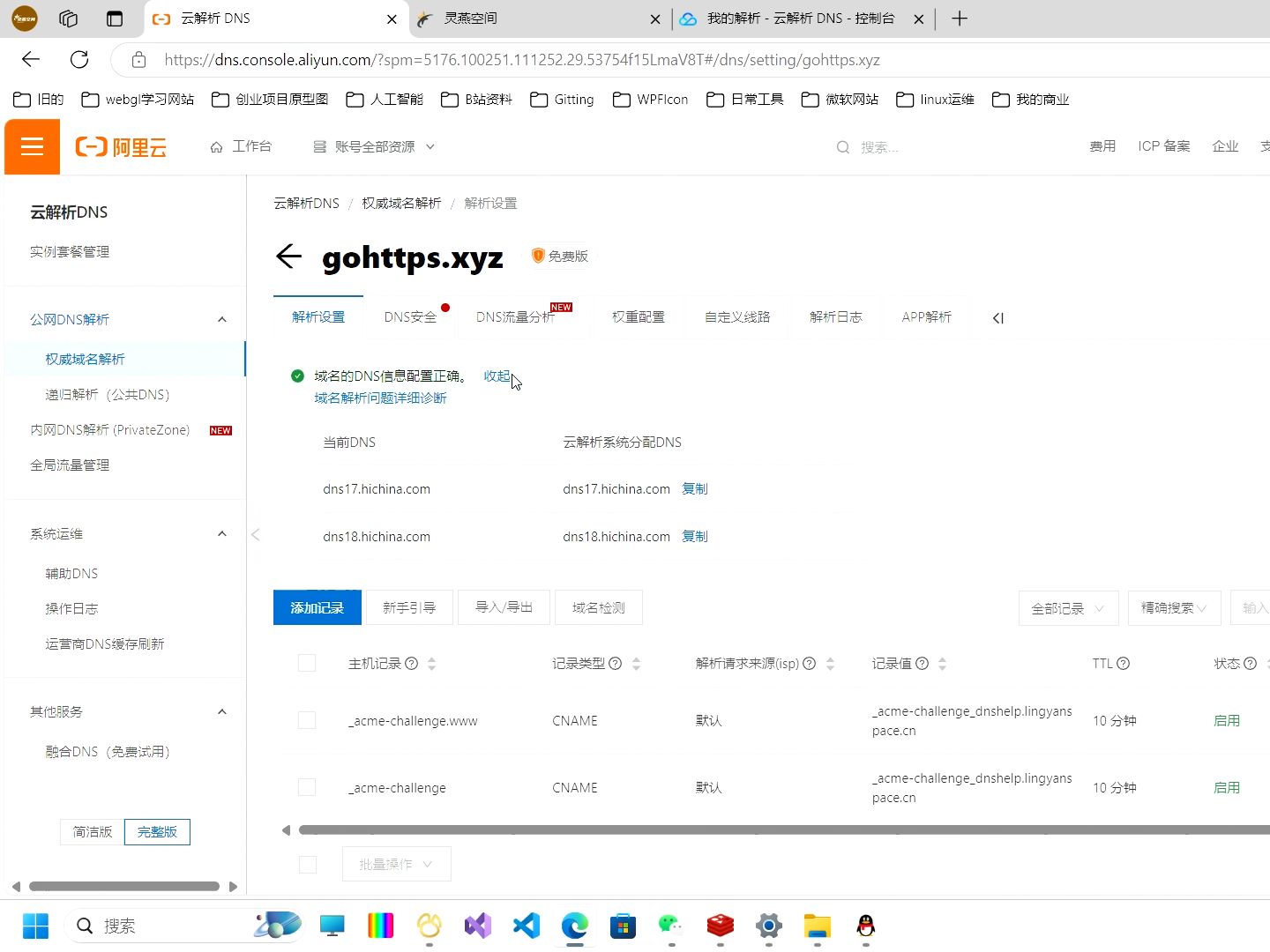Click the help icon next to 记录值
Screen dimensions: 1270x952
point(923,664)
